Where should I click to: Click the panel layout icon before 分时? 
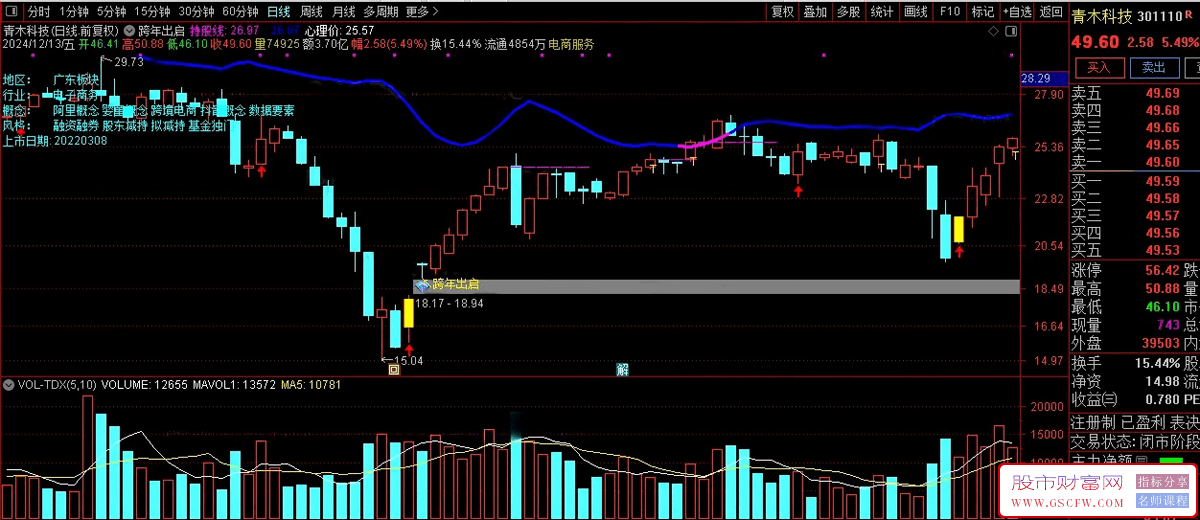point(11,12)
